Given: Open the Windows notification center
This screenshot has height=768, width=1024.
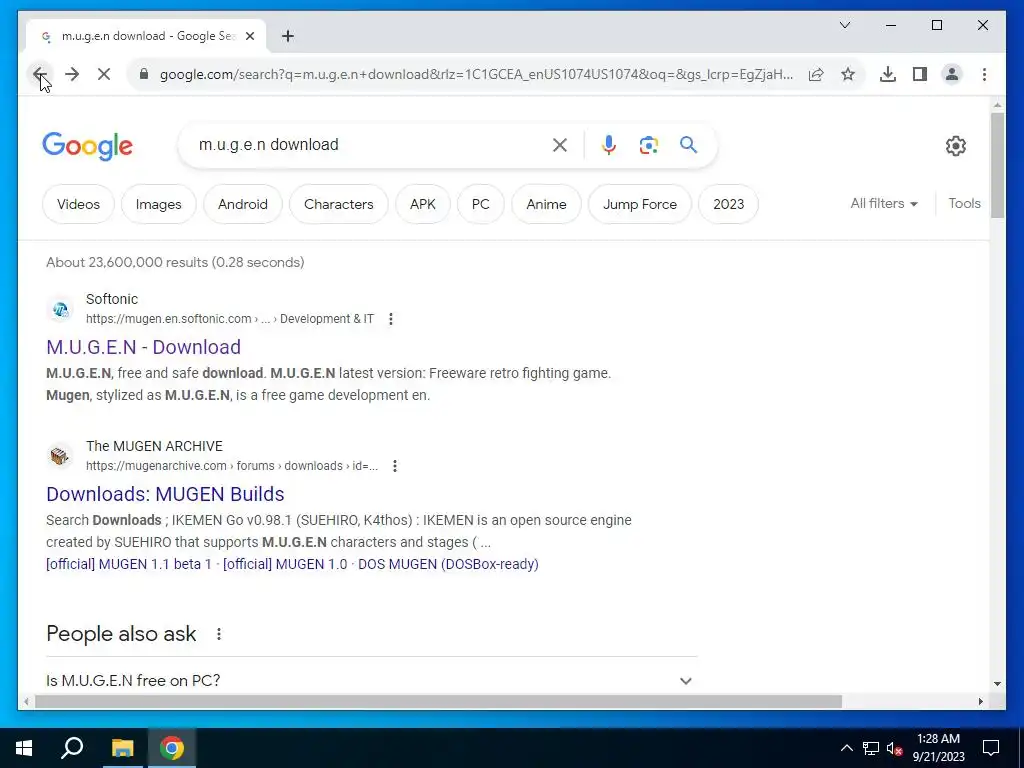Looking at the screenshot, I should tap(991, 748).
